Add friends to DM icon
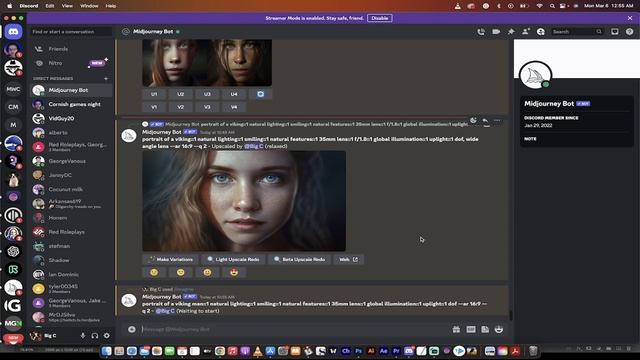The height and width of the screenshot is (360, 640). coord(526,31)
